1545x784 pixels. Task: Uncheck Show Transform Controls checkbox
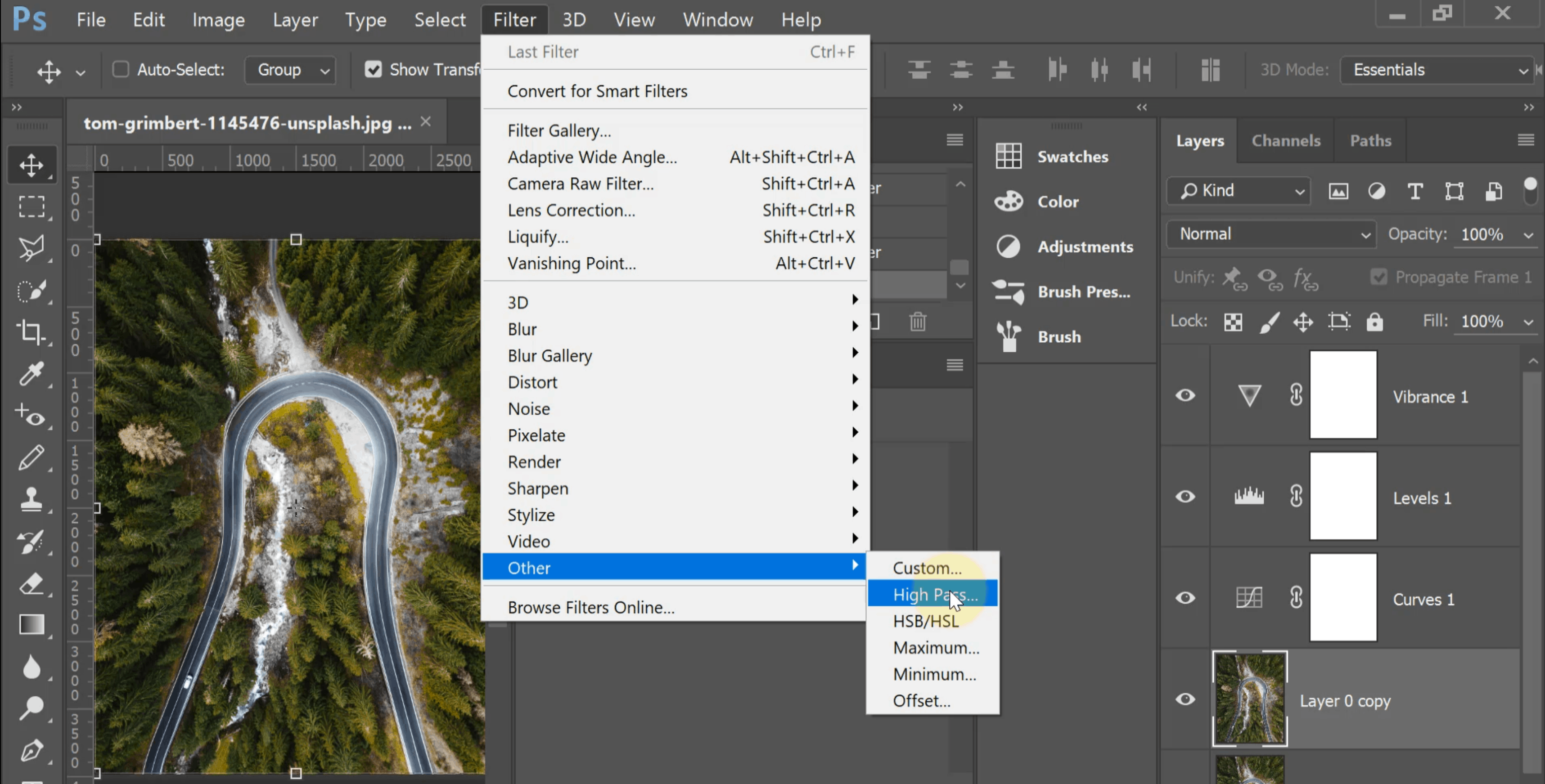coord(373,70)
